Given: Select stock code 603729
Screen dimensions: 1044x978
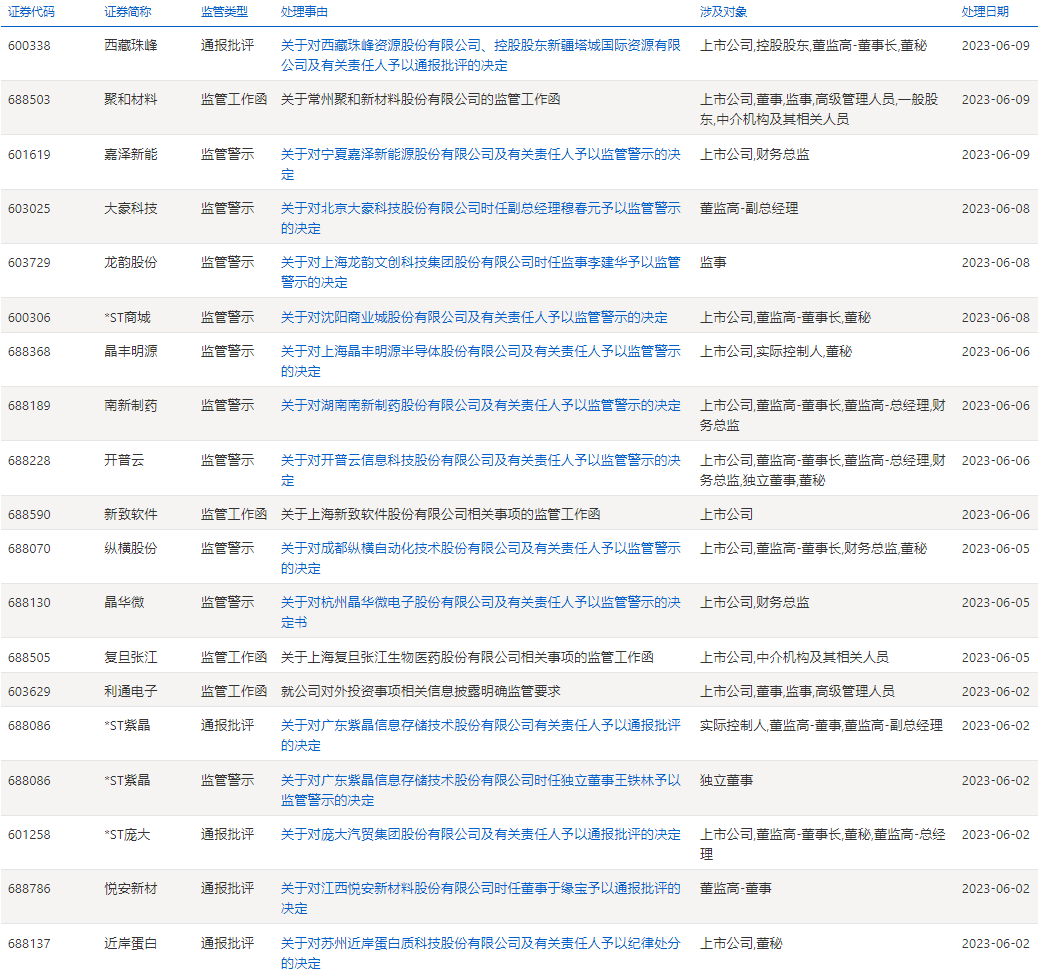Looking at the screenshot, I should 29,263.
